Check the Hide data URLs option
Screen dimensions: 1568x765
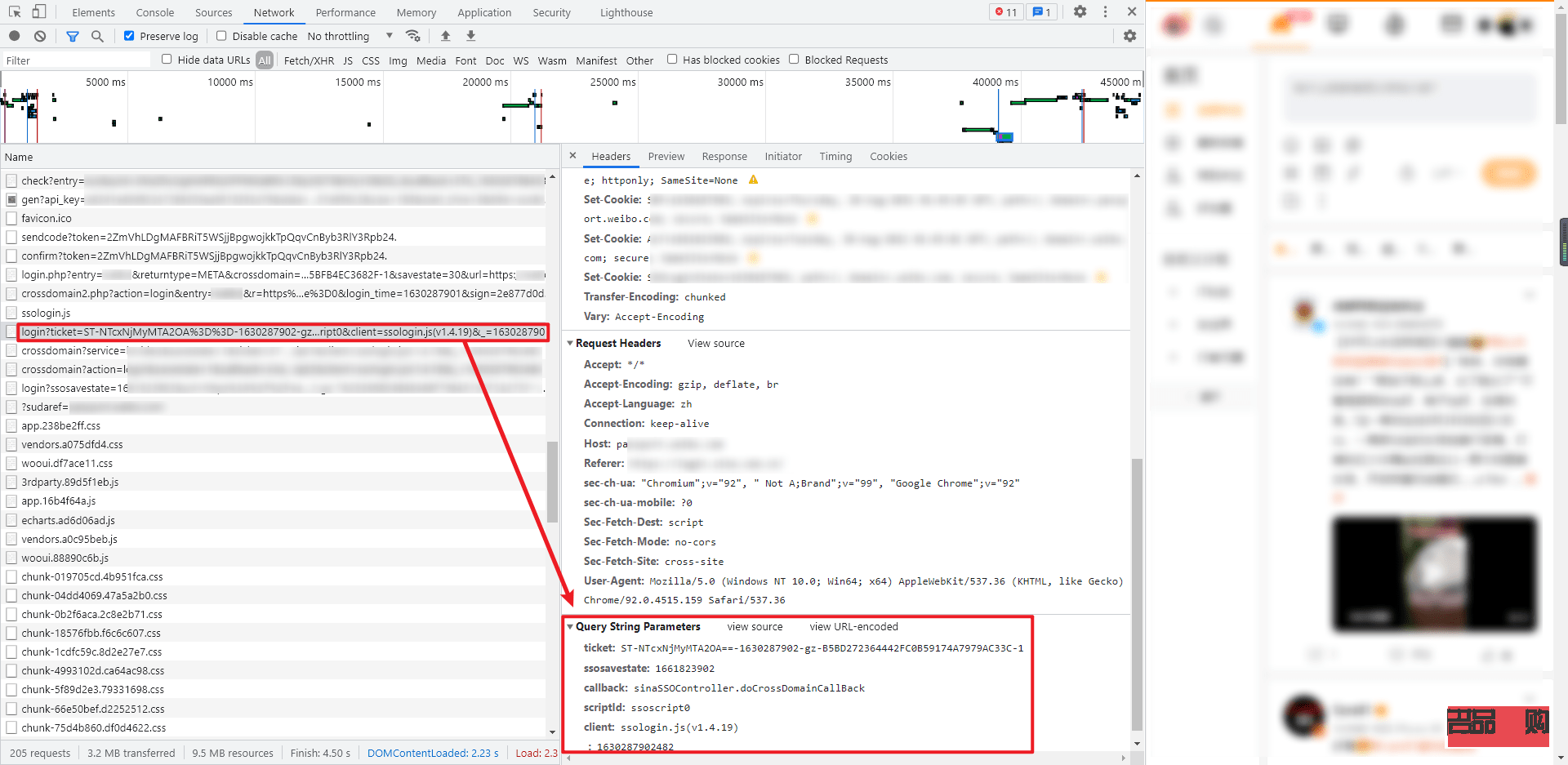(x=167, y=60)
